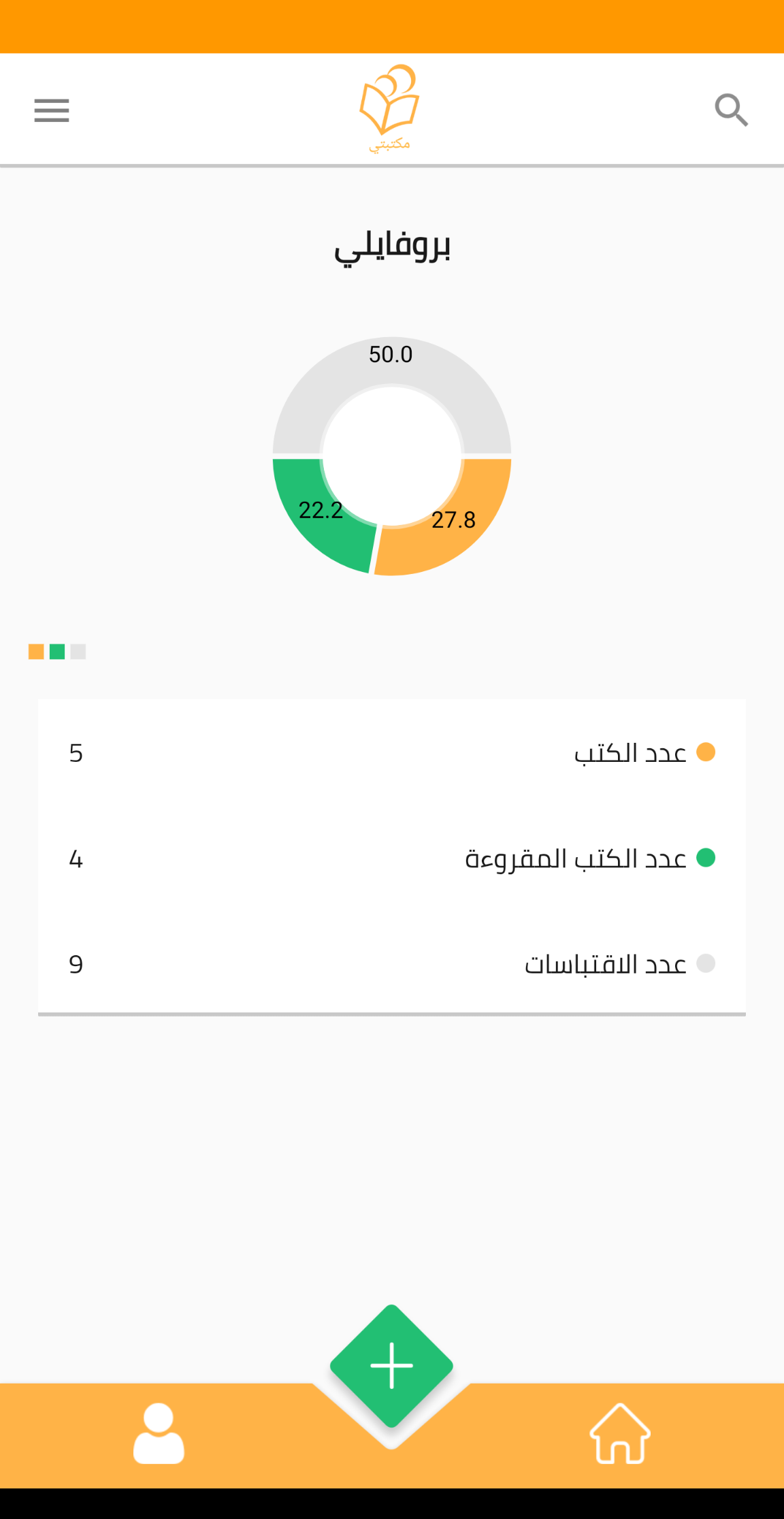Open the عدد الكتب المقروءة row label
This screenshot has width=784, height=1519.
tap(576, 859)
